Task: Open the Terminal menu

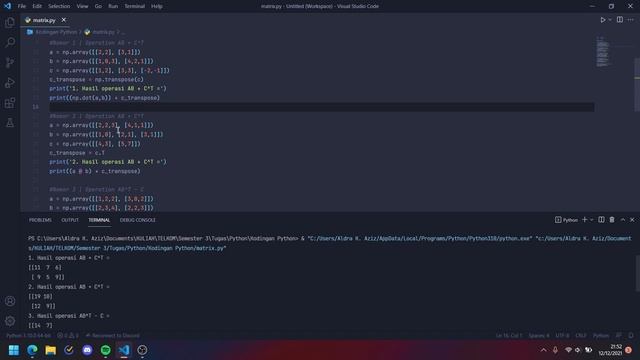Action: point(135,6)
